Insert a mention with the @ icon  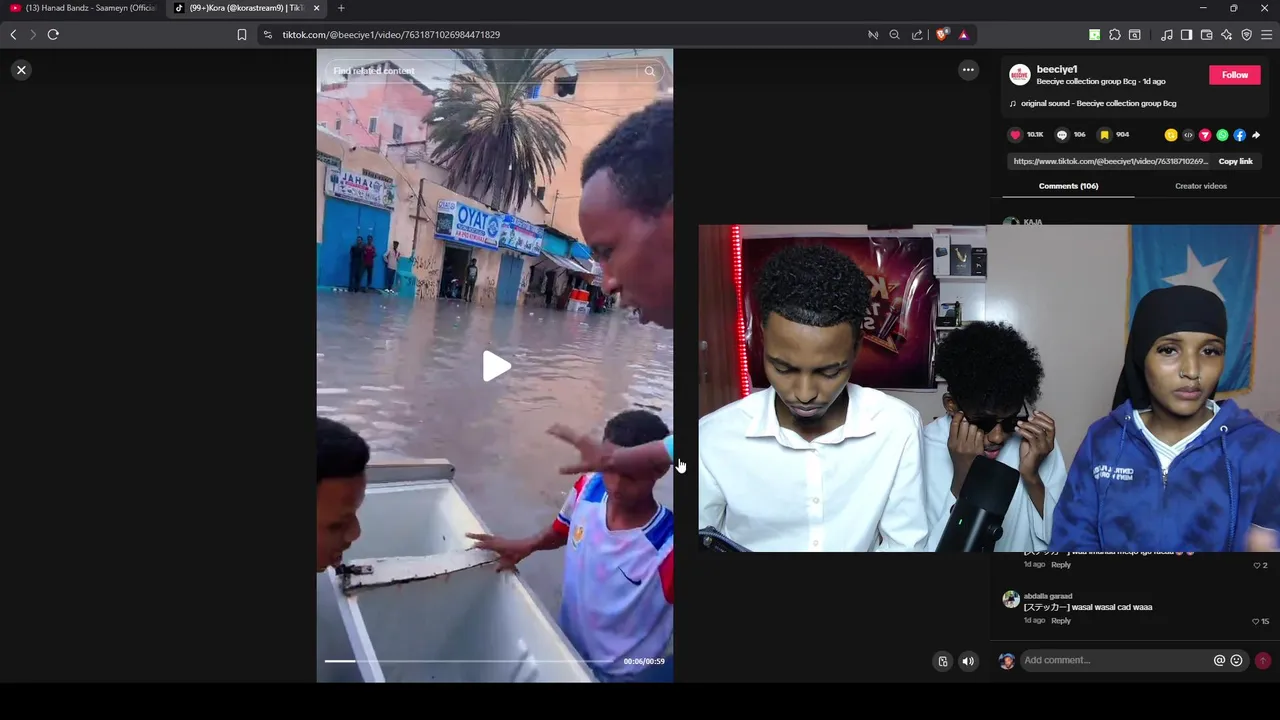[x=1219, y=661]
